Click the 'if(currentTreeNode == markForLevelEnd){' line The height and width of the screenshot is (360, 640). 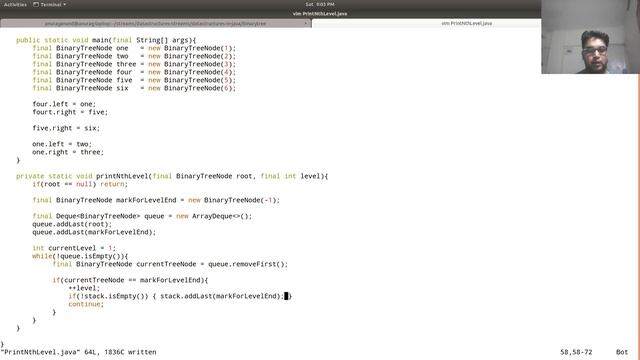coord(130,280)
